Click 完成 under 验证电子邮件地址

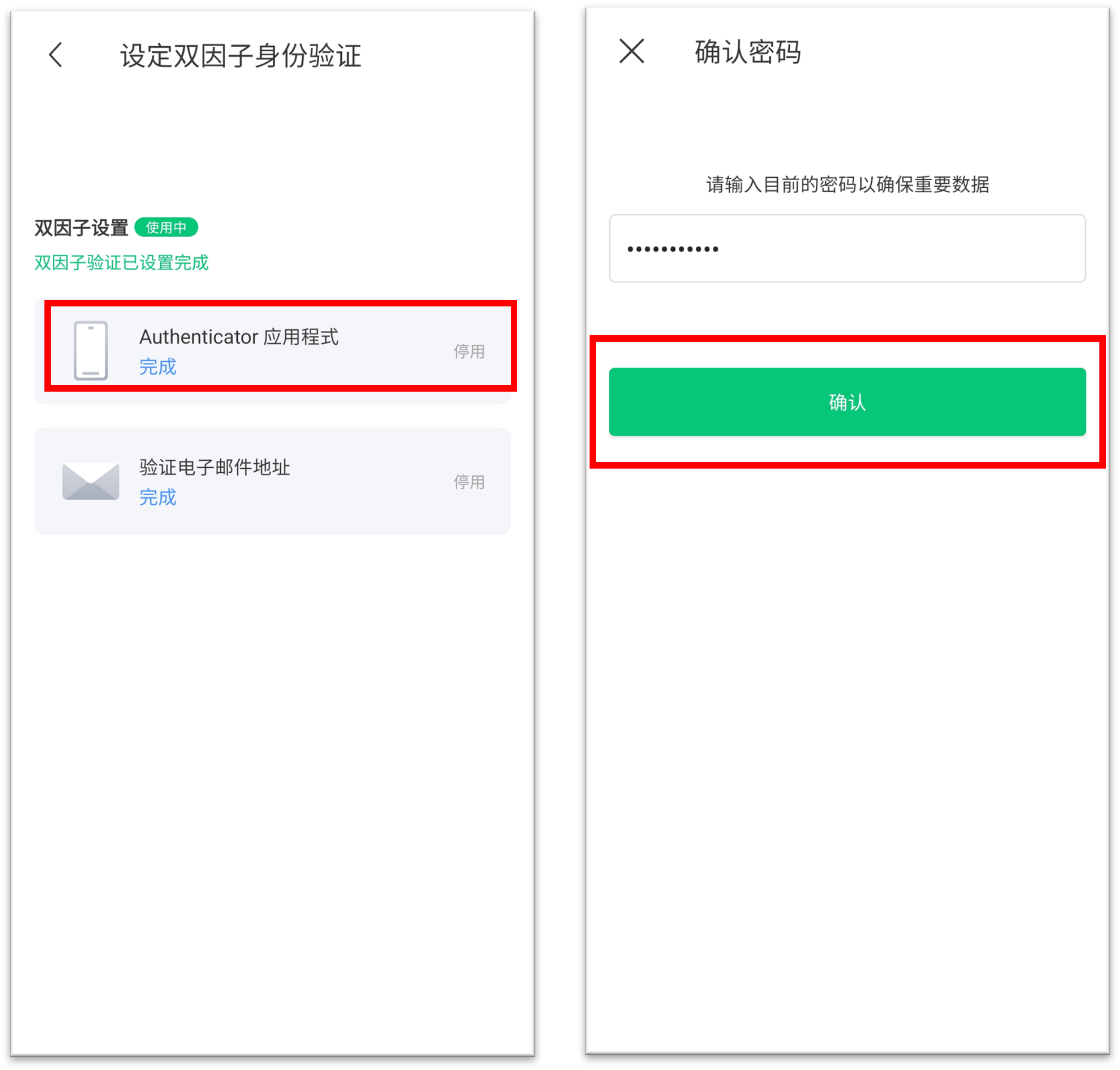[158, 497]
